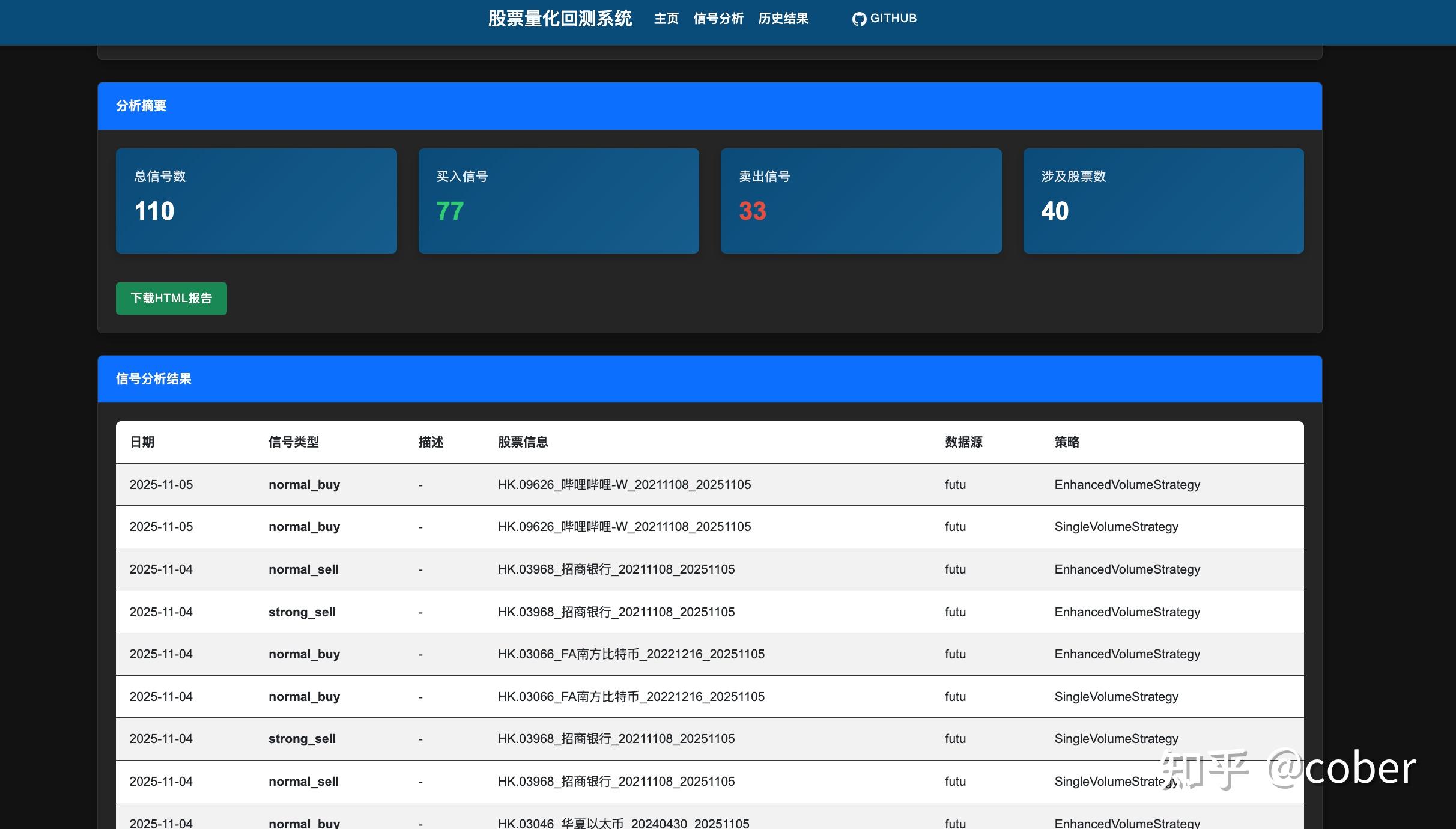Select 哔哩哔哩-W stock info in SingleVolumeStrategy row
Screen dimensions: 1456x829
pos(625,527)
